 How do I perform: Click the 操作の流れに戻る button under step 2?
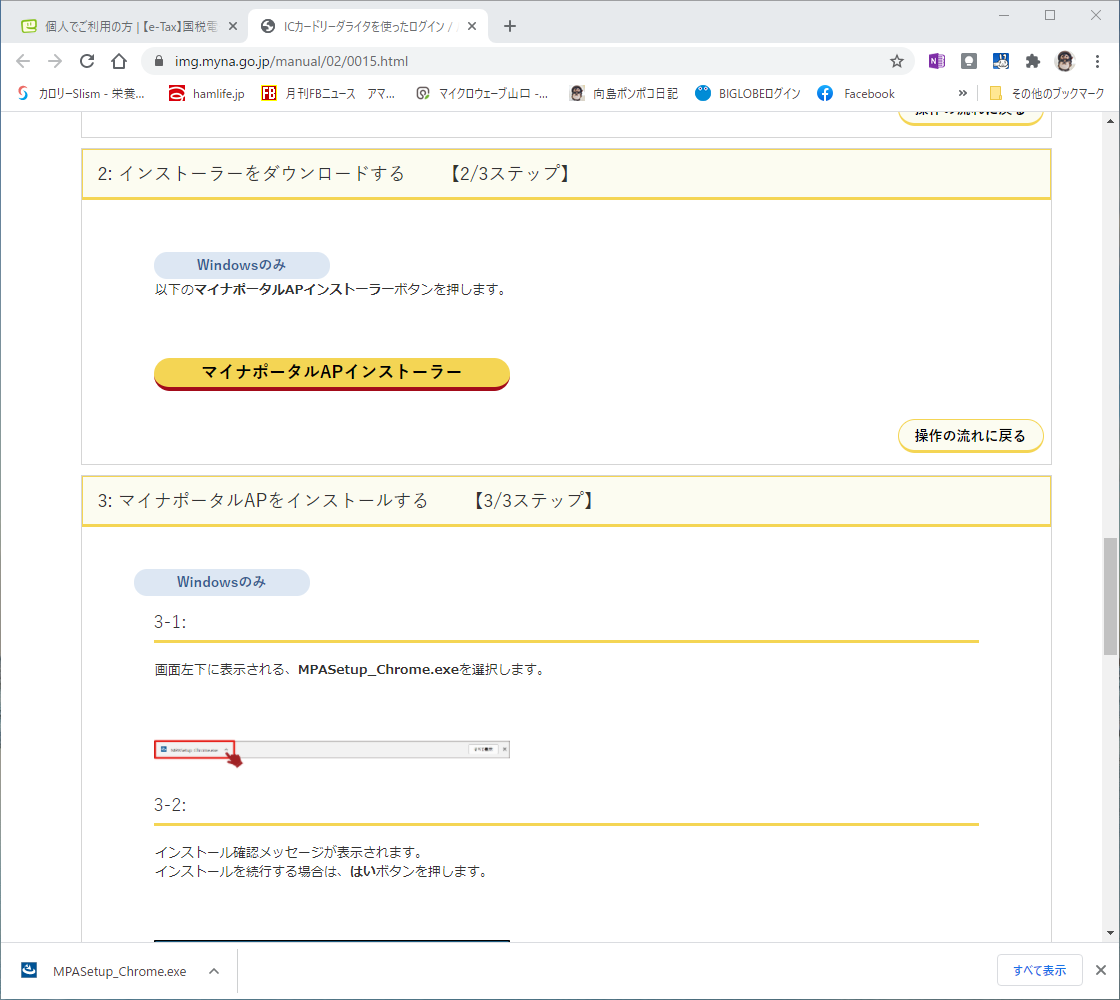[x=970, y=436]
